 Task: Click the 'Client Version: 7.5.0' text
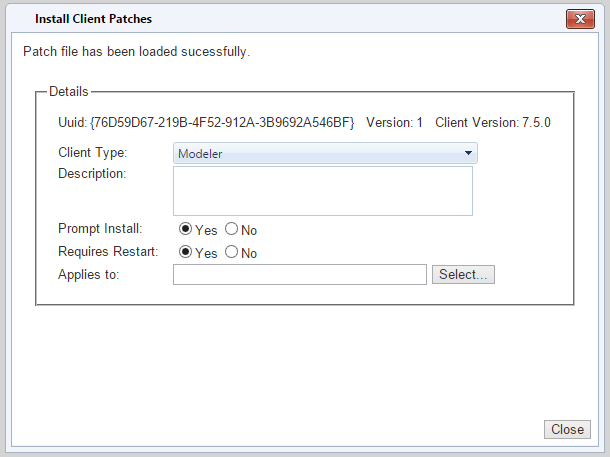[493, 123]
